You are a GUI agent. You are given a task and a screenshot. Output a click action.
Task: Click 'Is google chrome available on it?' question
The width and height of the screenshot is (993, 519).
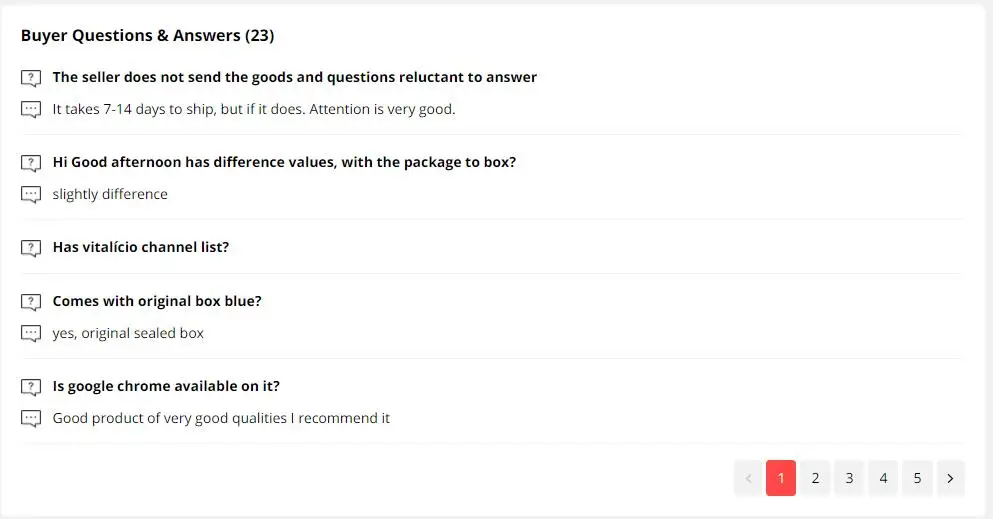166,386
